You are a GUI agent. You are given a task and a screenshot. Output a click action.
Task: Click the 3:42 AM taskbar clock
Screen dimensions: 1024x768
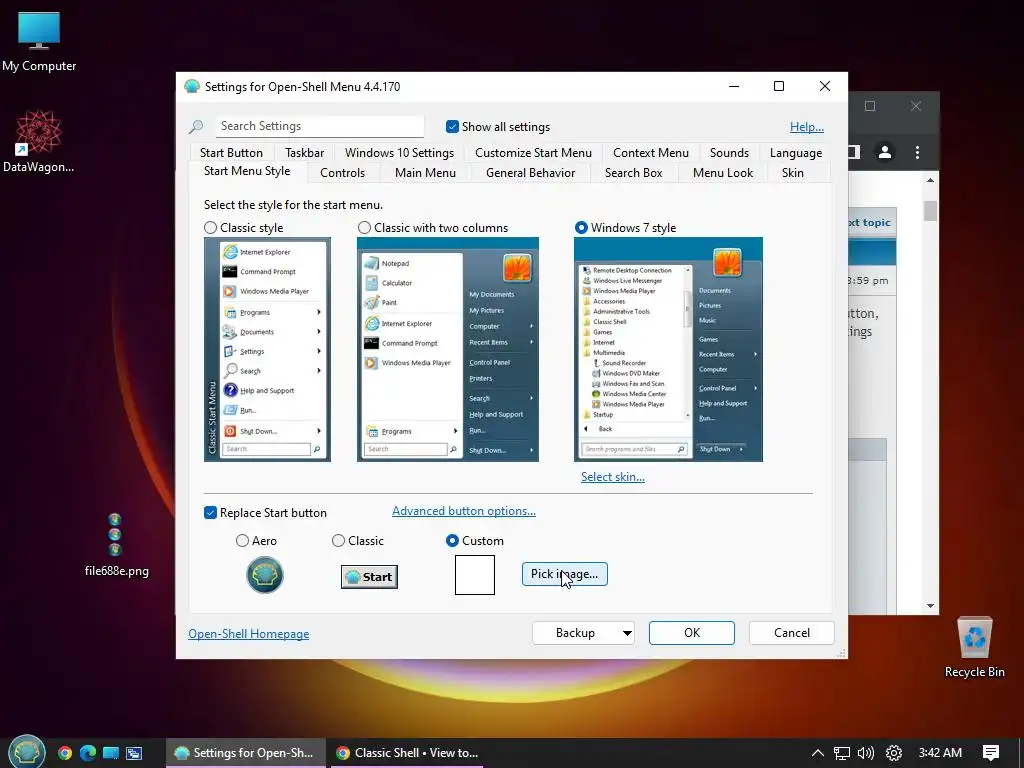tap(940, 753)
